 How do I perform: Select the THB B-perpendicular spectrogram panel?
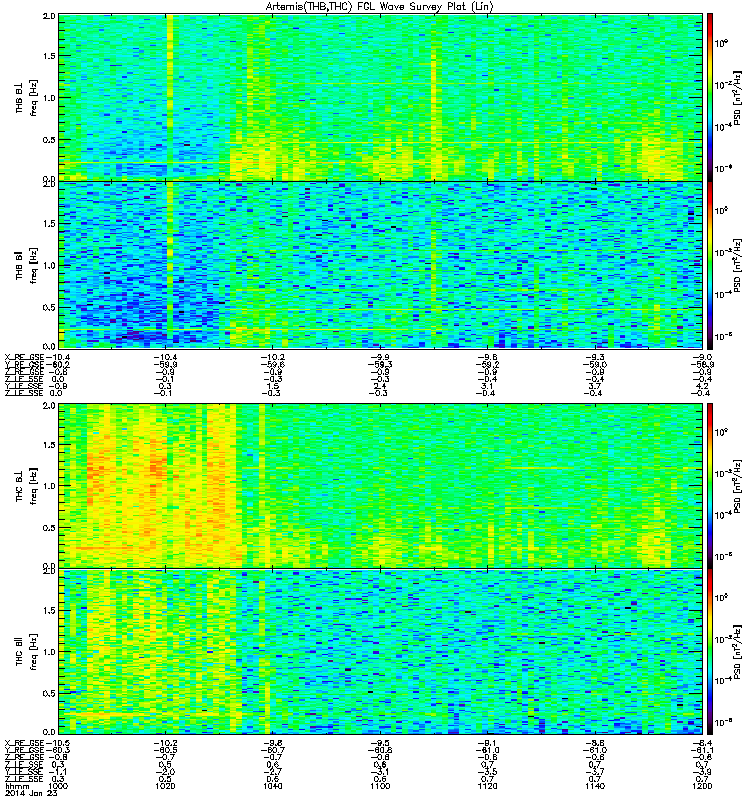click(381, 97)
